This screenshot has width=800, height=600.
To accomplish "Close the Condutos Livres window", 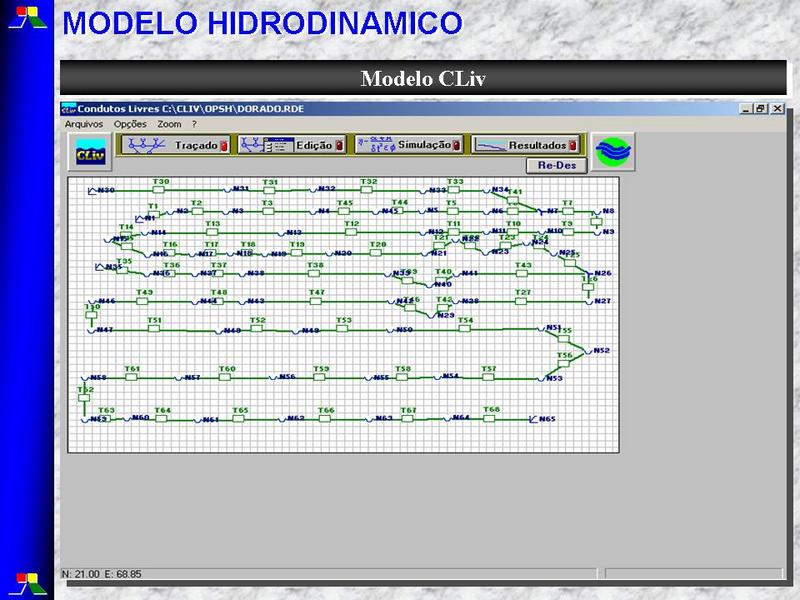I will [x=777, y=109].
